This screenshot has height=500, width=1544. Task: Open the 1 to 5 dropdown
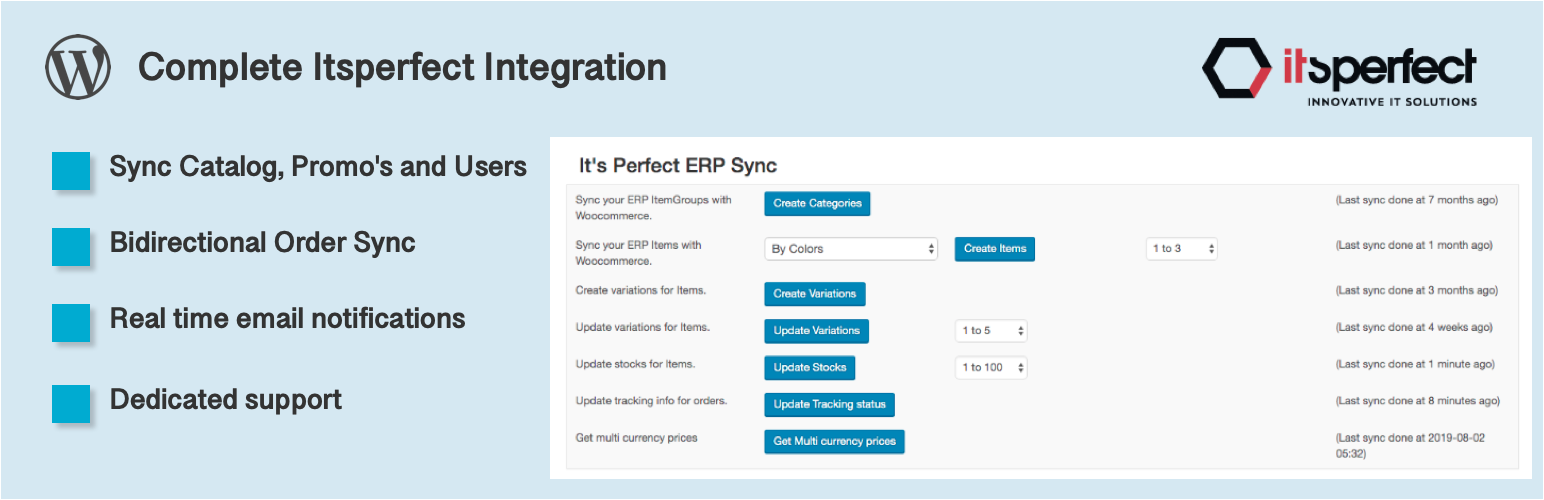coord(991,331)
